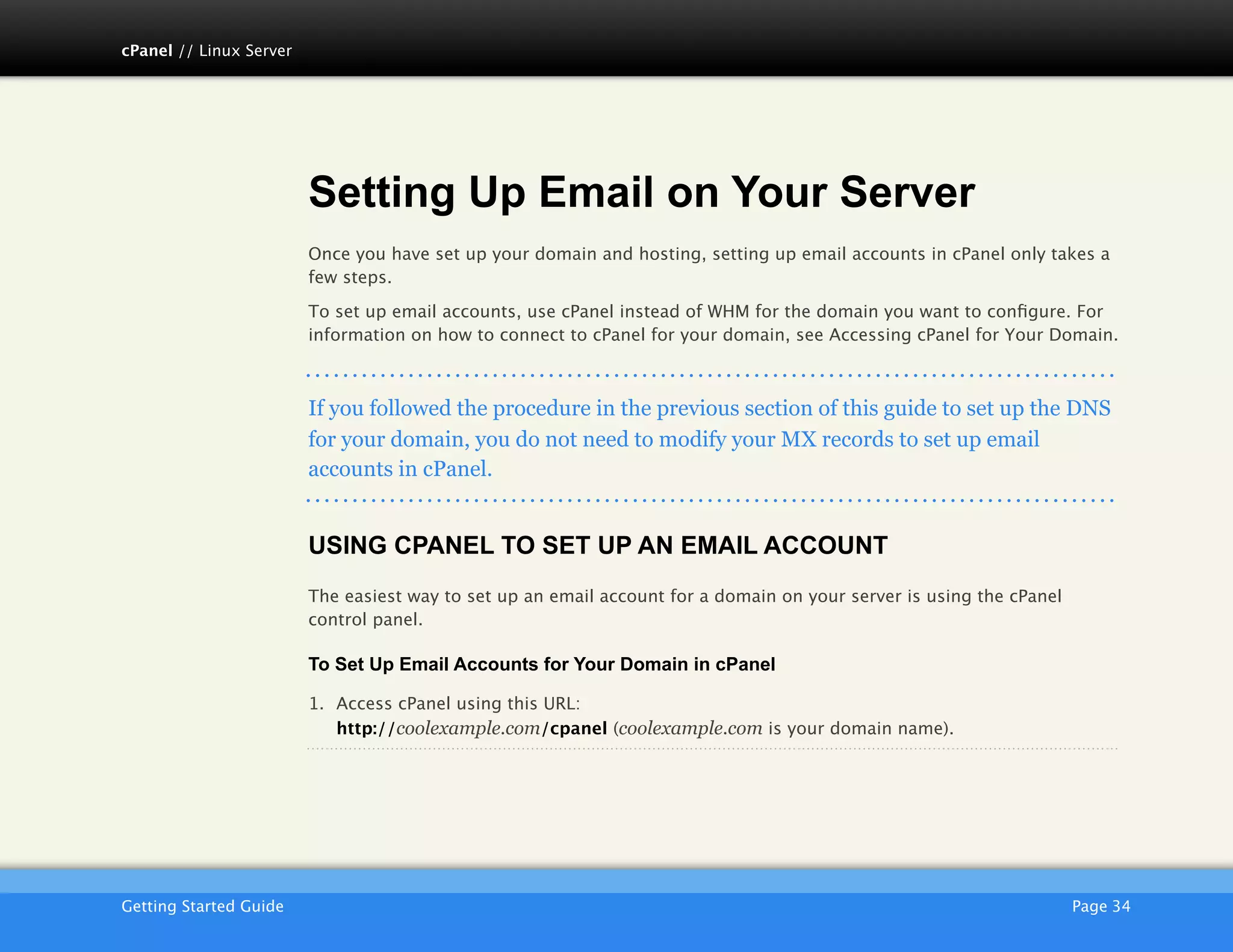
Task: Click the 'cPanel // Linux Server' header text
Action: click(207, 51)
